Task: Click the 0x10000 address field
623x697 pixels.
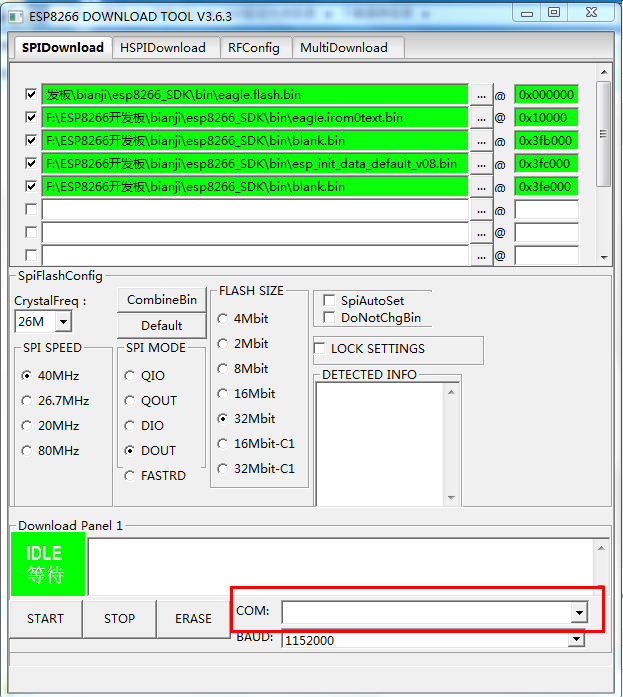Action: pyautogui.click(x=546, y=118)
